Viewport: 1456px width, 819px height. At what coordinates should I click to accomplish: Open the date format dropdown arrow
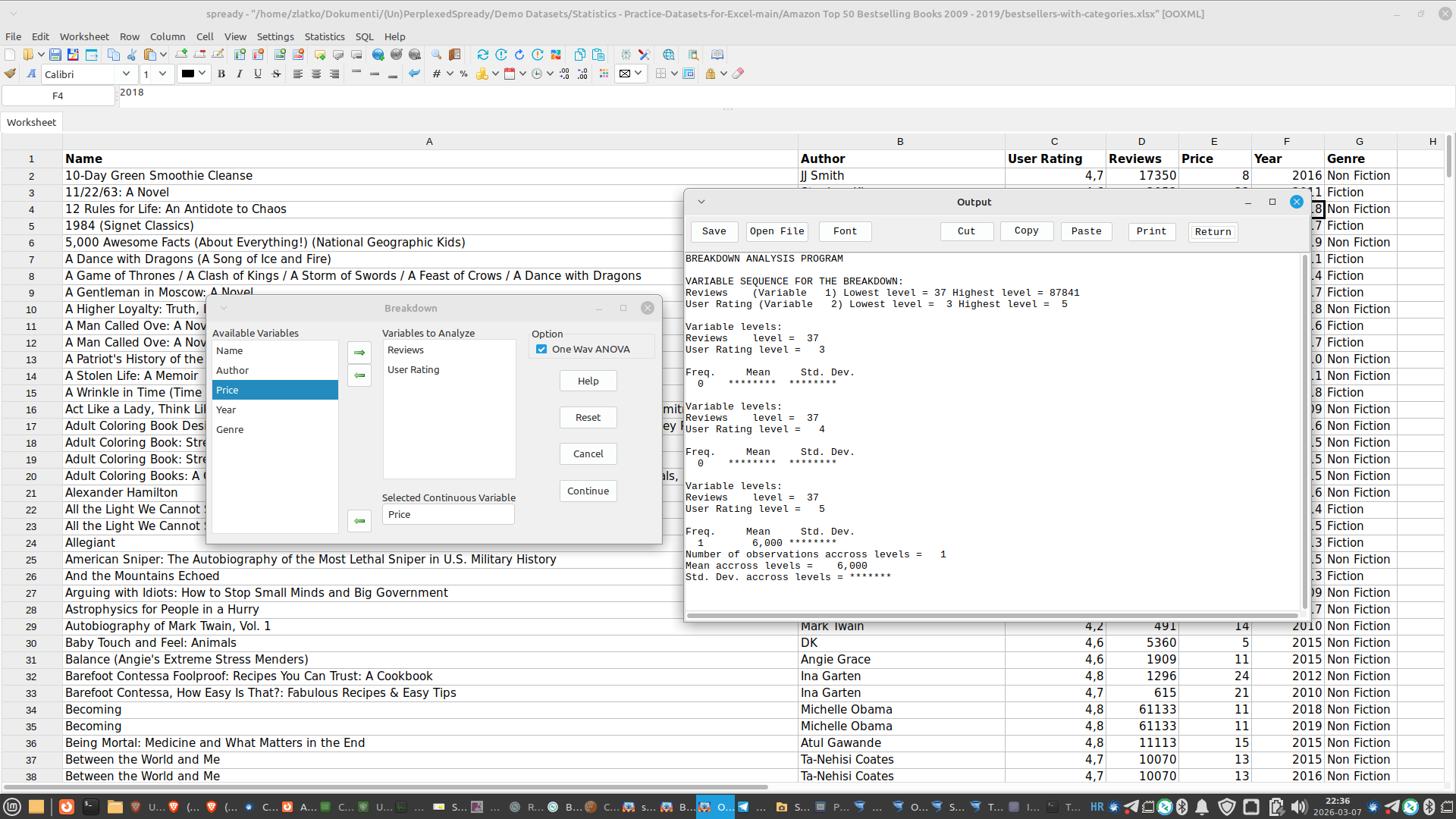click(x=522, y=74)
